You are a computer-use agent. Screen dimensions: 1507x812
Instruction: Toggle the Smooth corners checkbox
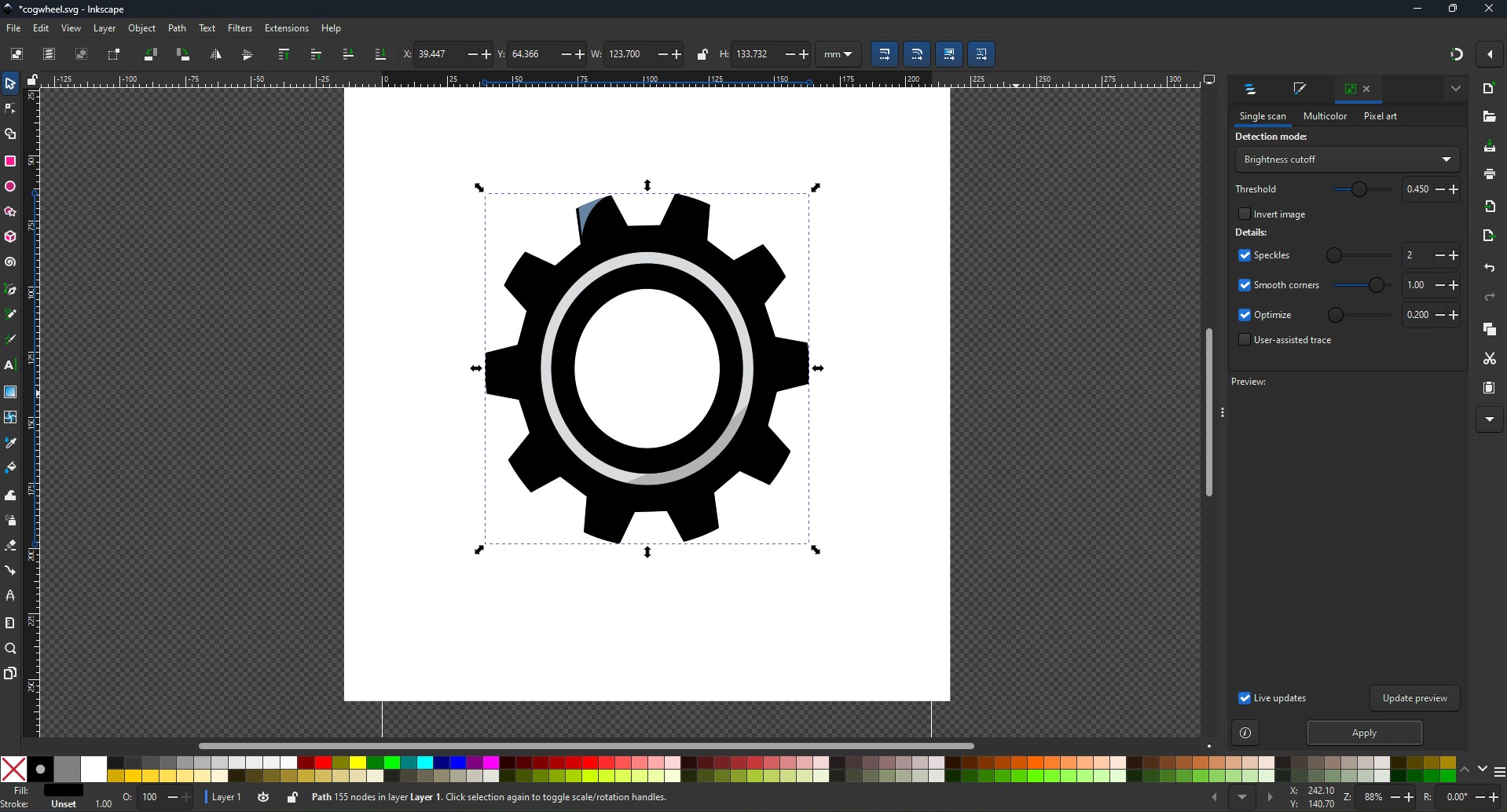(x=1245, y=285)
